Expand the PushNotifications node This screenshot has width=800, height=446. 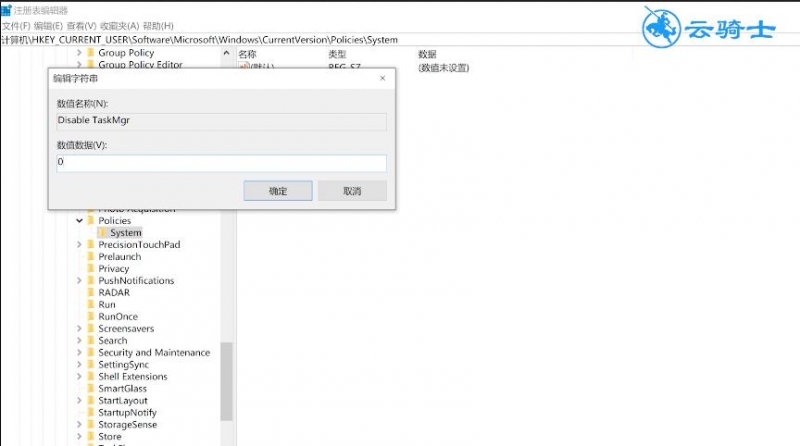pyautogui.click(x=79, y=281)
